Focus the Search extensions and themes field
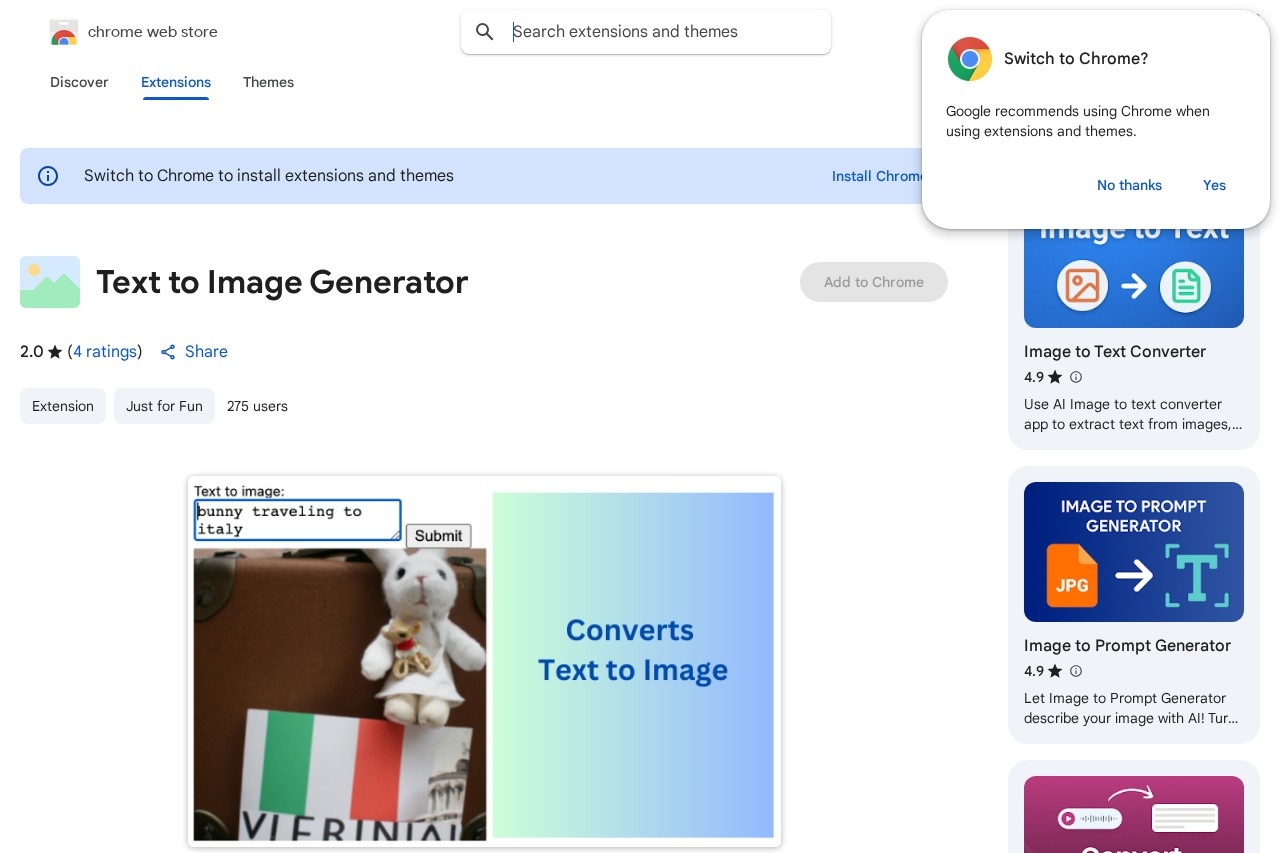This screenshot has height=853, width=1280. tap(660, 32)
